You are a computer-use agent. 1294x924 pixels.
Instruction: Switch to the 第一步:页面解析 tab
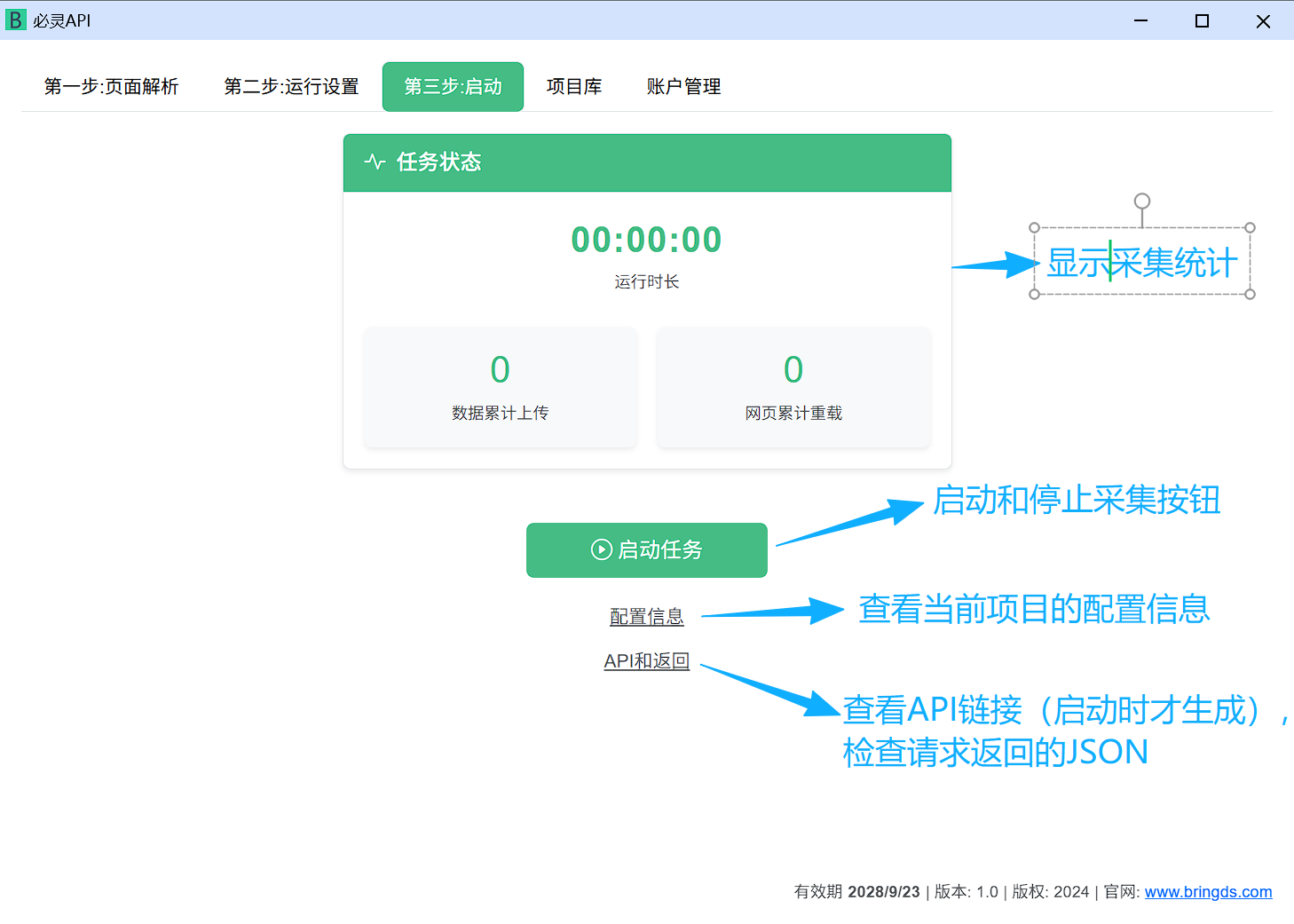click(x=112, y=86)
